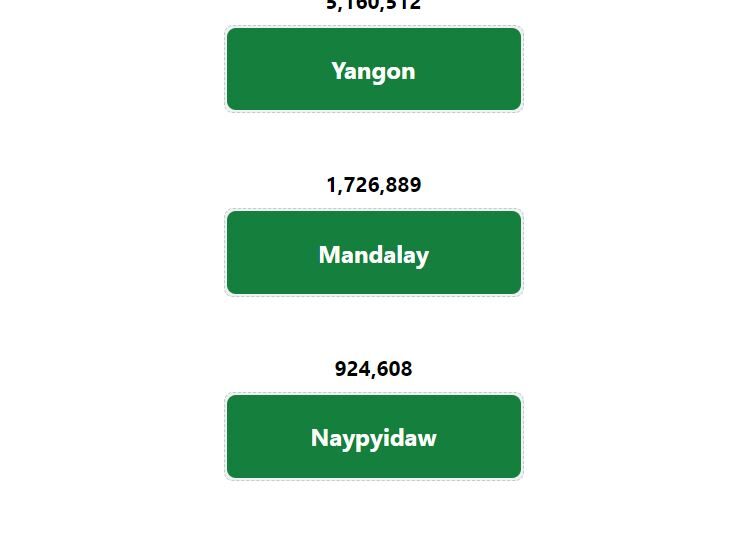
Task: Choose the Naypyidaw button
Action: pos(374,436)
